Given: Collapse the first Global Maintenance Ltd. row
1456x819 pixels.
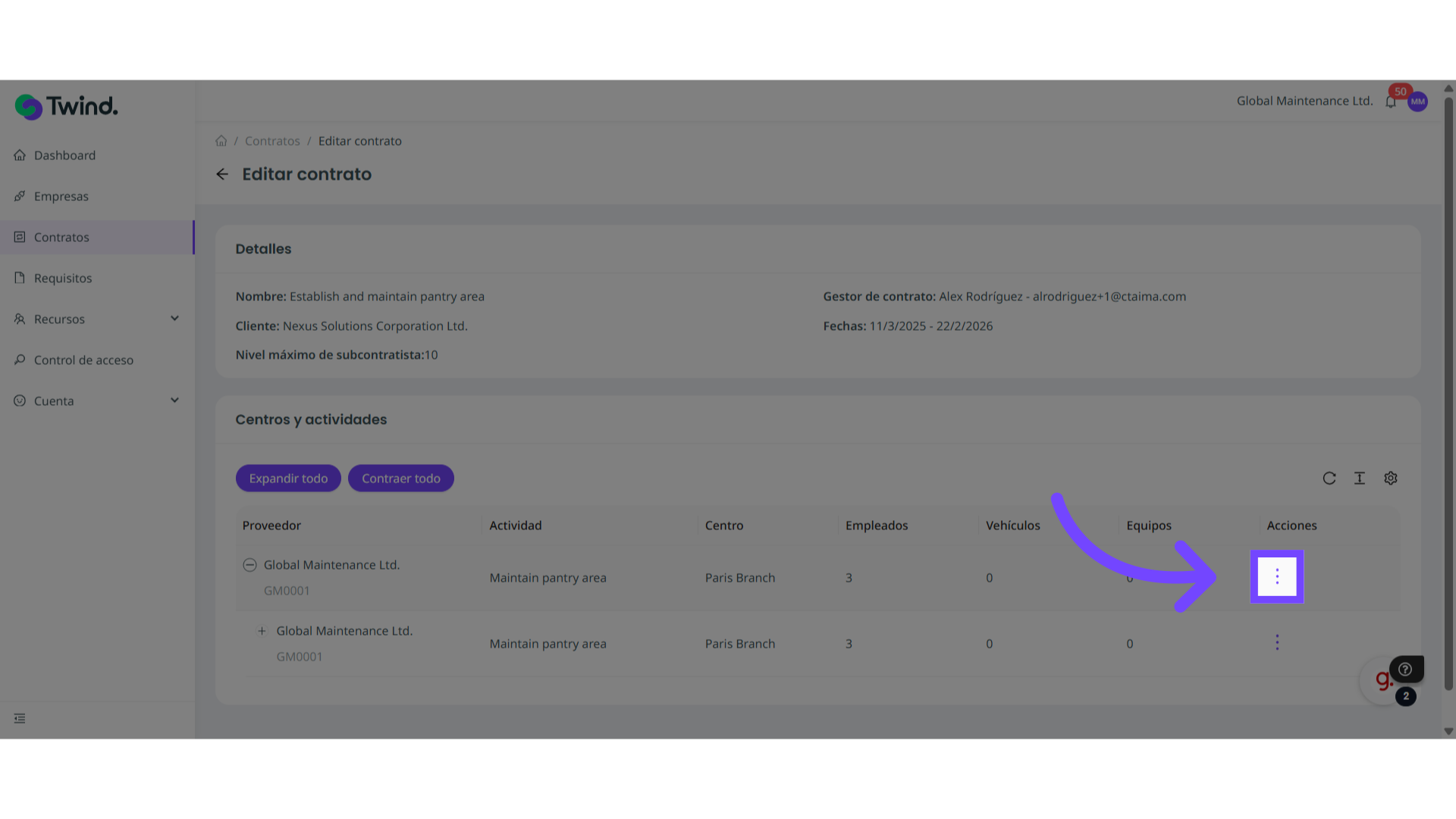Looking at the screenshot, I should pos(249,565).
